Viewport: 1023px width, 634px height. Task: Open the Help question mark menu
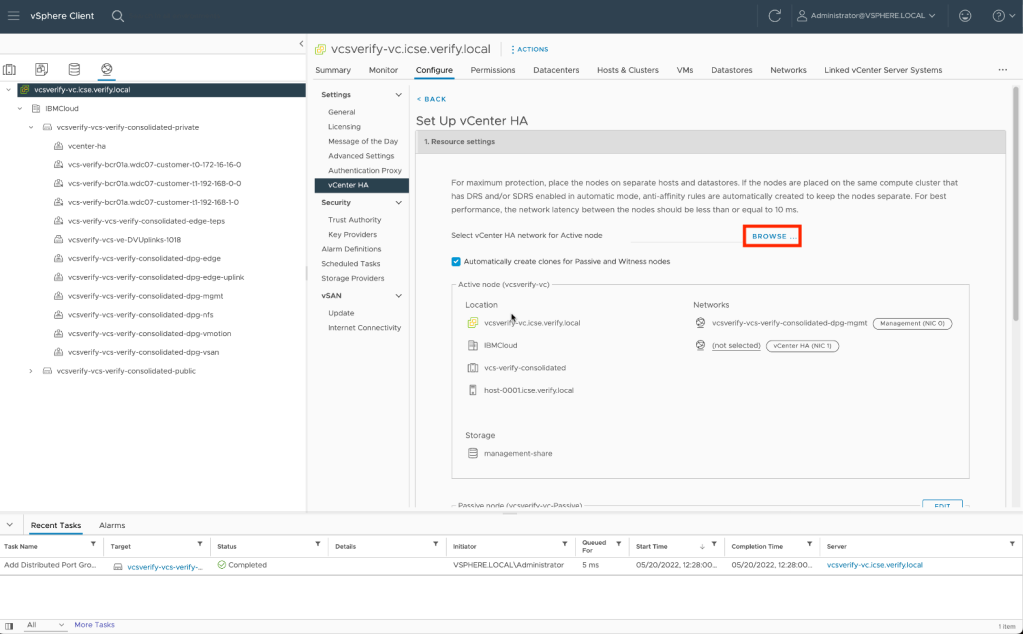click(x=1001, y=16)
